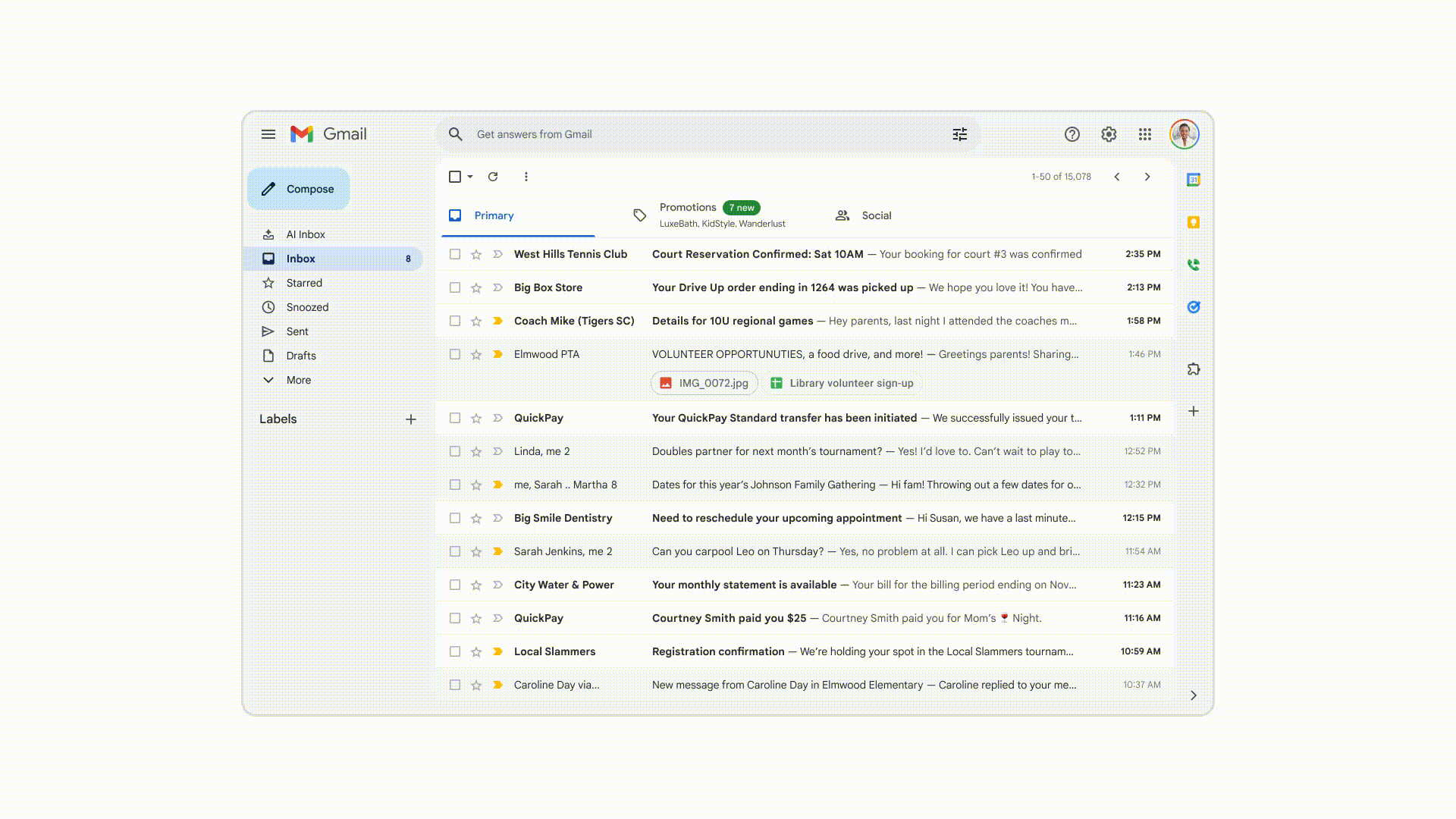
Task: Open search options with the filter icon
Action: click(x=959, y=134)
